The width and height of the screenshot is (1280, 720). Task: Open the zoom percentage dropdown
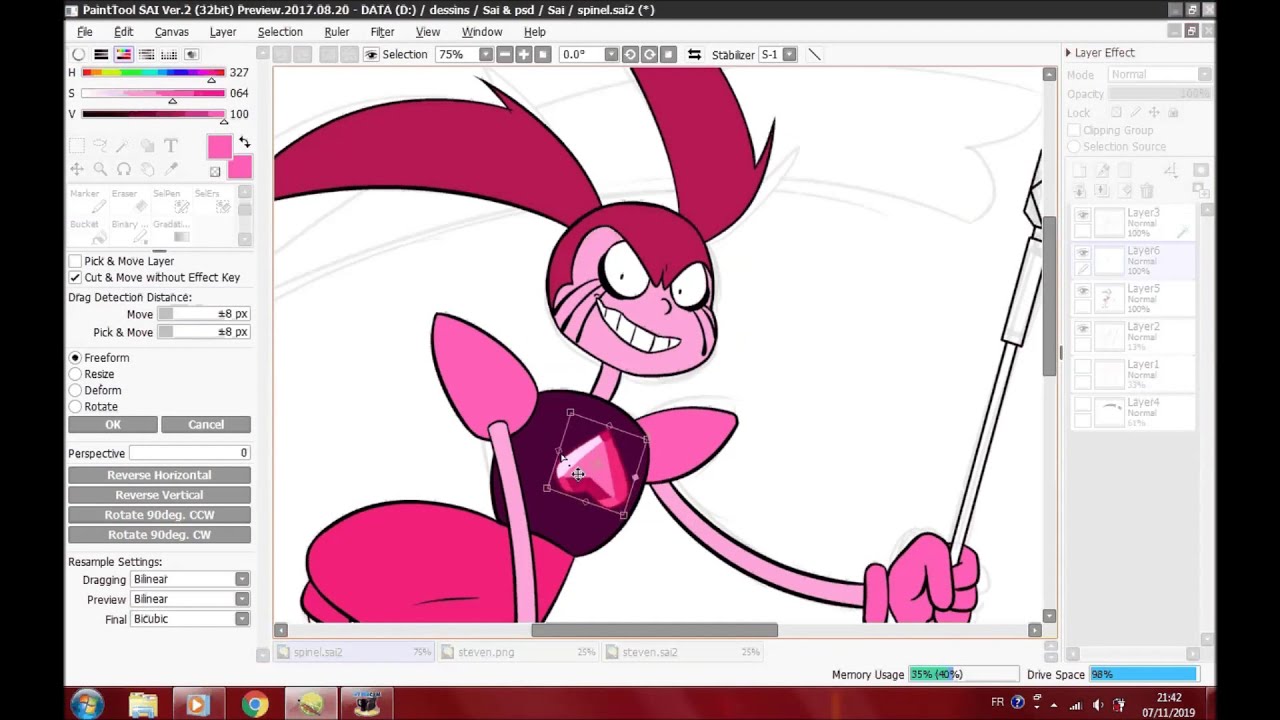pyautogui.click(x=485, y=54)
